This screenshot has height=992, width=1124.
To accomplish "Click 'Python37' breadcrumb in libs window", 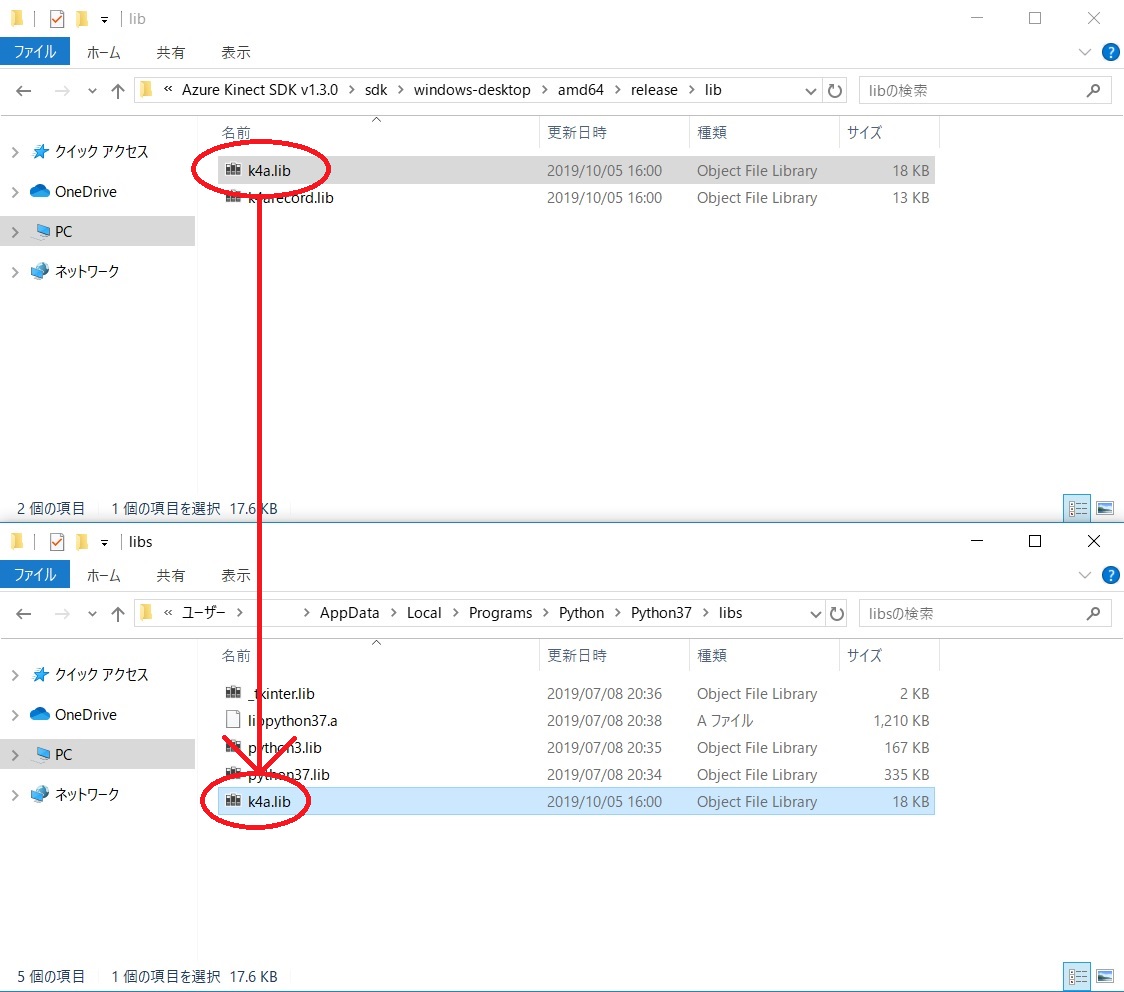I will [x=661, y=613].
